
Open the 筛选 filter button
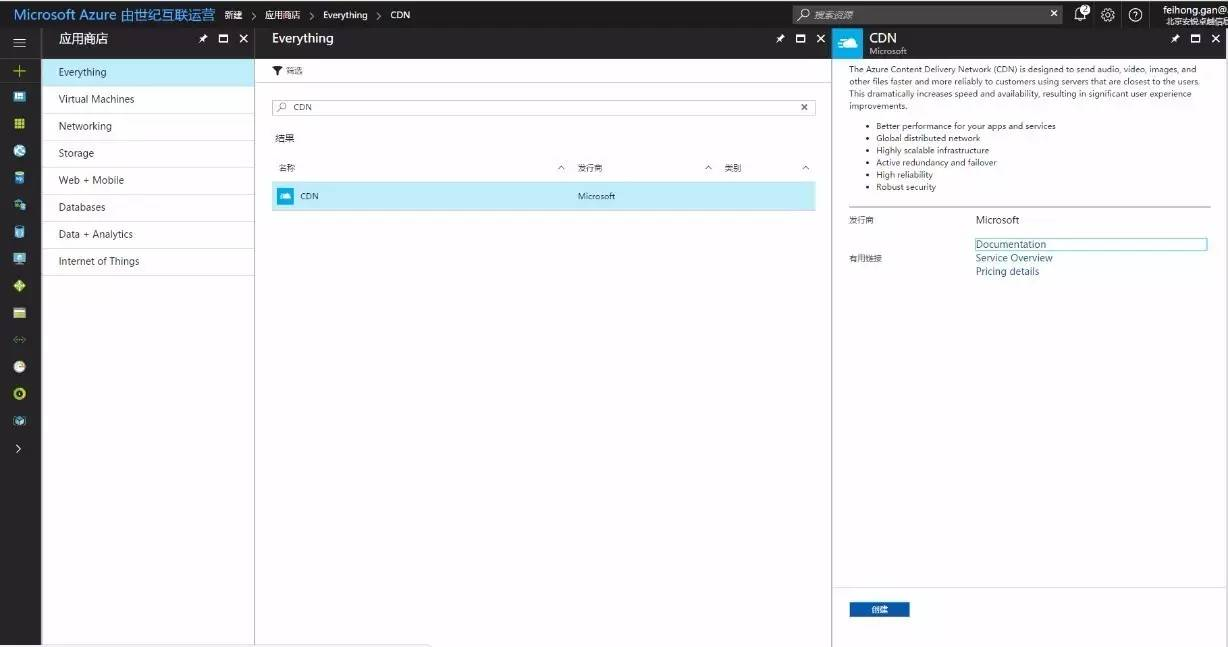[x=288, y=71]
